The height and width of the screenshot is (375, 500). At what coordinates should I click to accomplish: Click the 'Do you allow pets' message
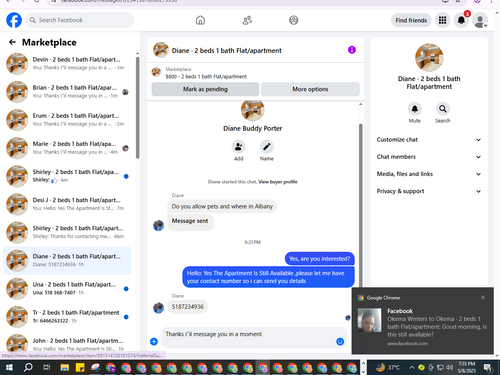(x=222, y=206)
